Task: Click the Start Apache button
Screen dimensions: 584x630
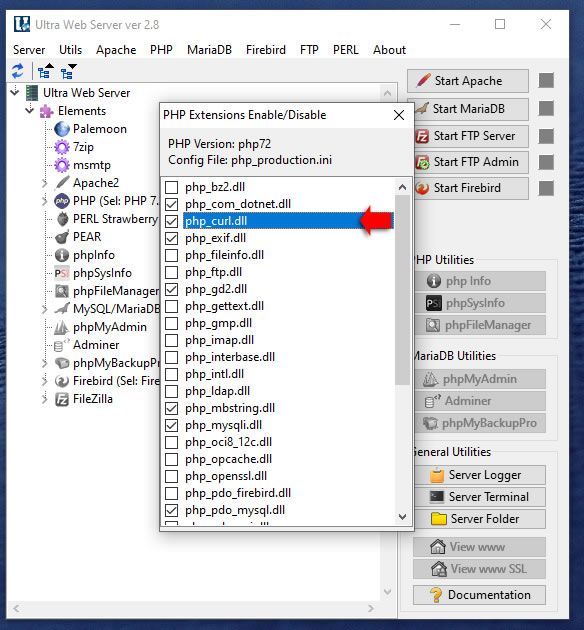Action: click(x=468, y=81)
